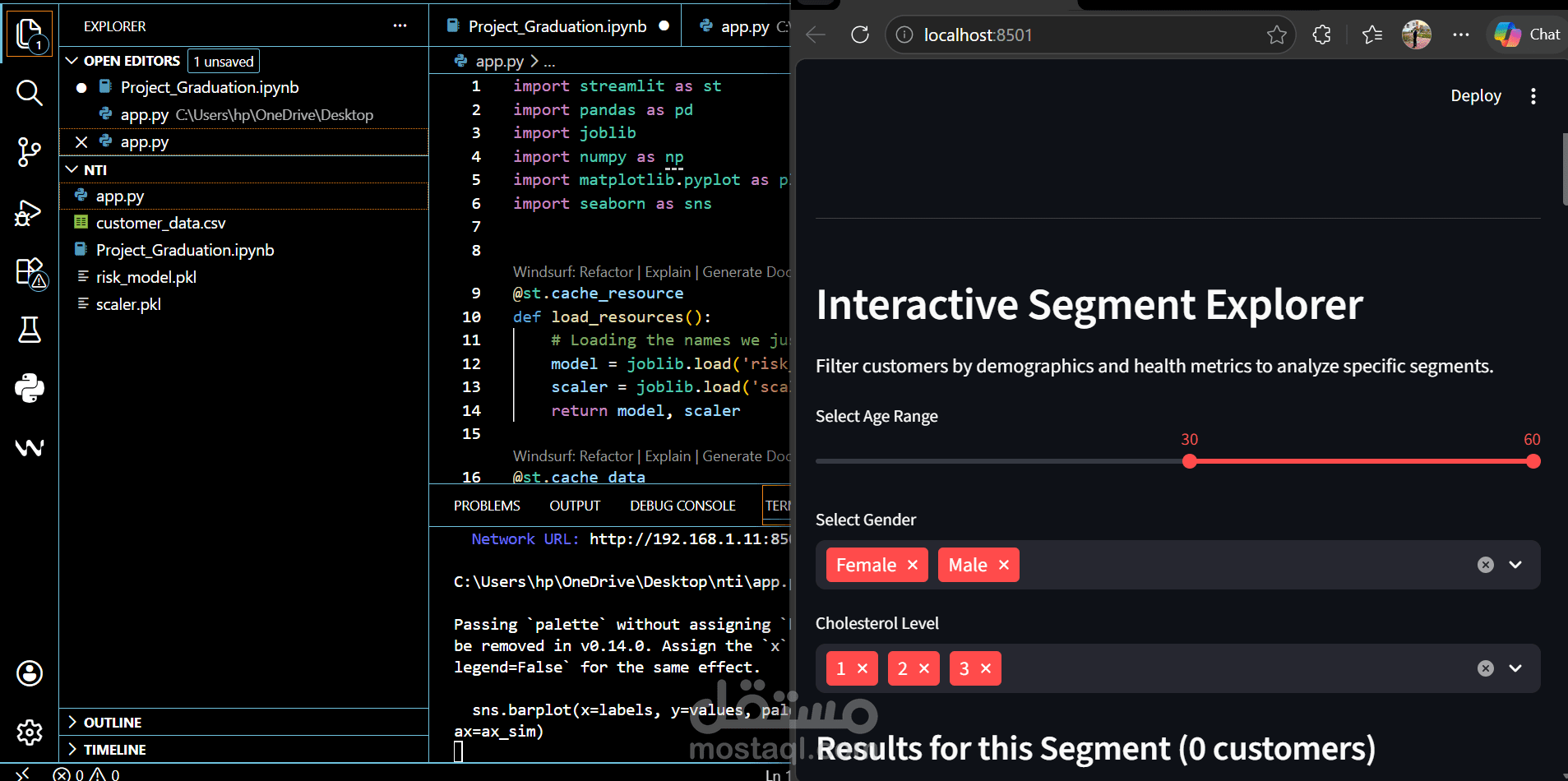Select Project_Graduation.ipynb in Open Editors

244,87
